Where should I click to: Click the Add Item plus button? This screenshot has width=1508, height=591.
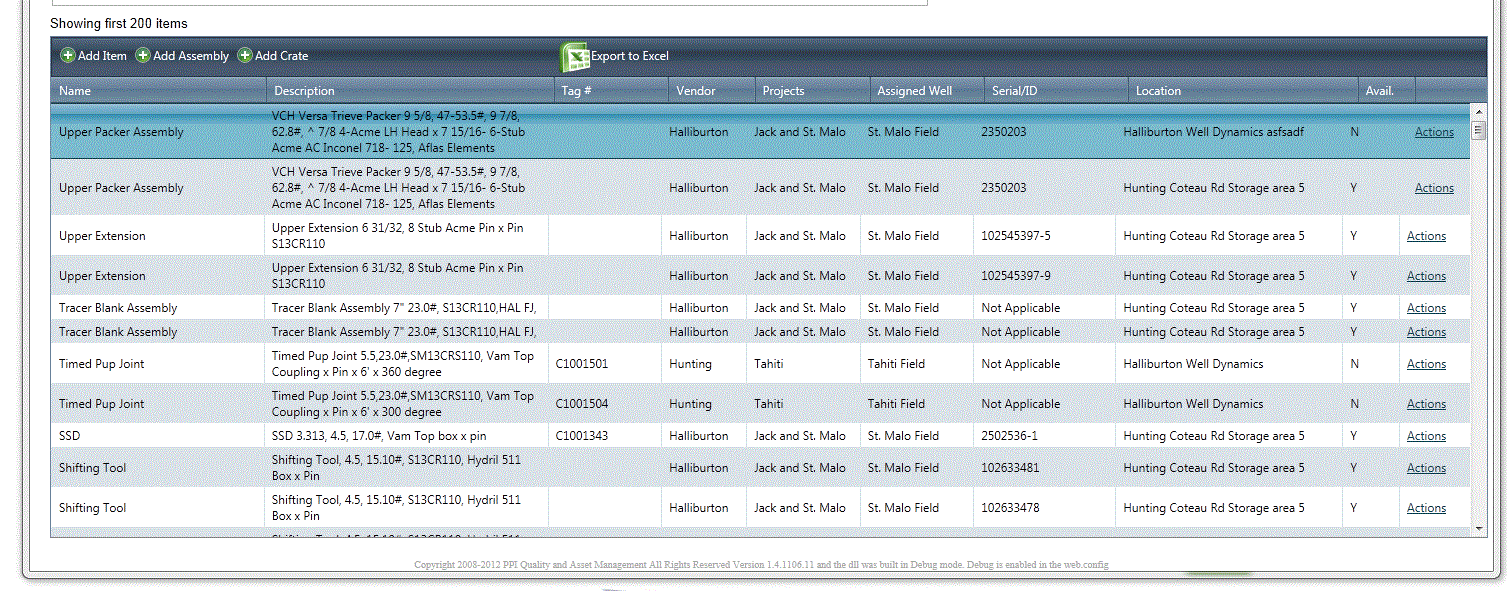point(68,56)
